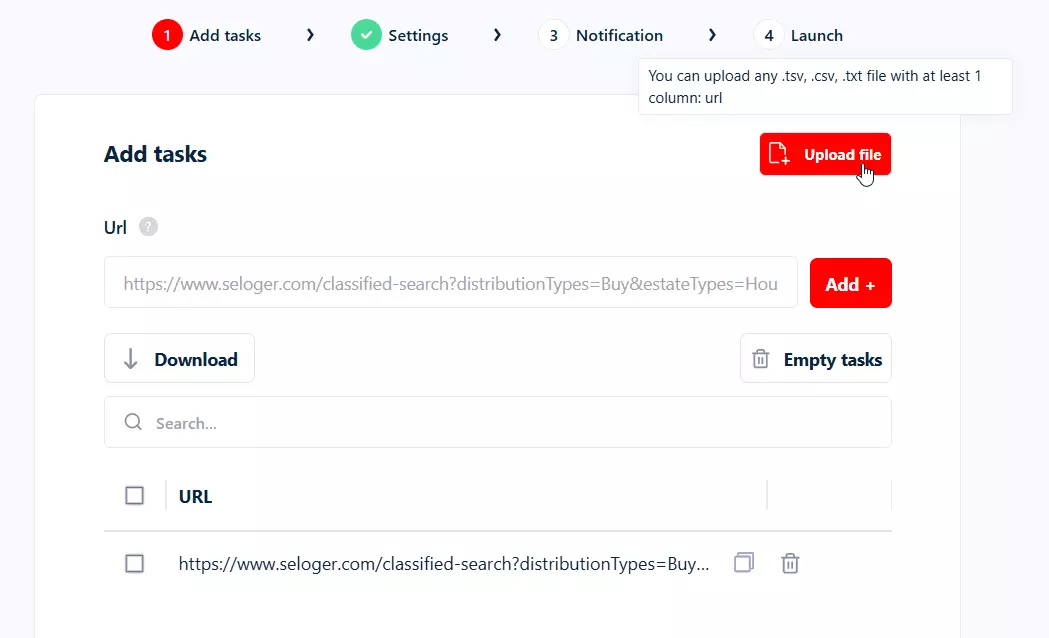The height and width of the screenshot is (638, 1049).
Task: Click the chevron after Notification step
Action: click(712, 35)
